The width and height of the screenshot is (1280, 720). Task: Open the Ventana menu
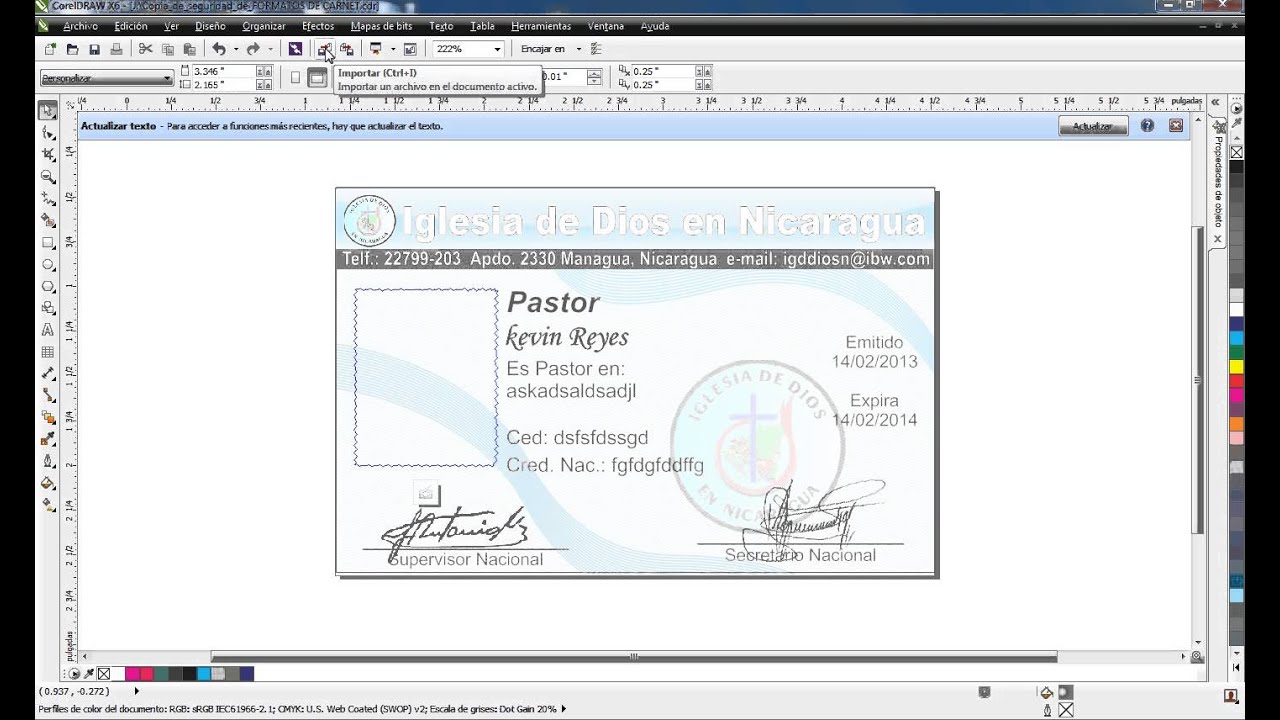606,26
